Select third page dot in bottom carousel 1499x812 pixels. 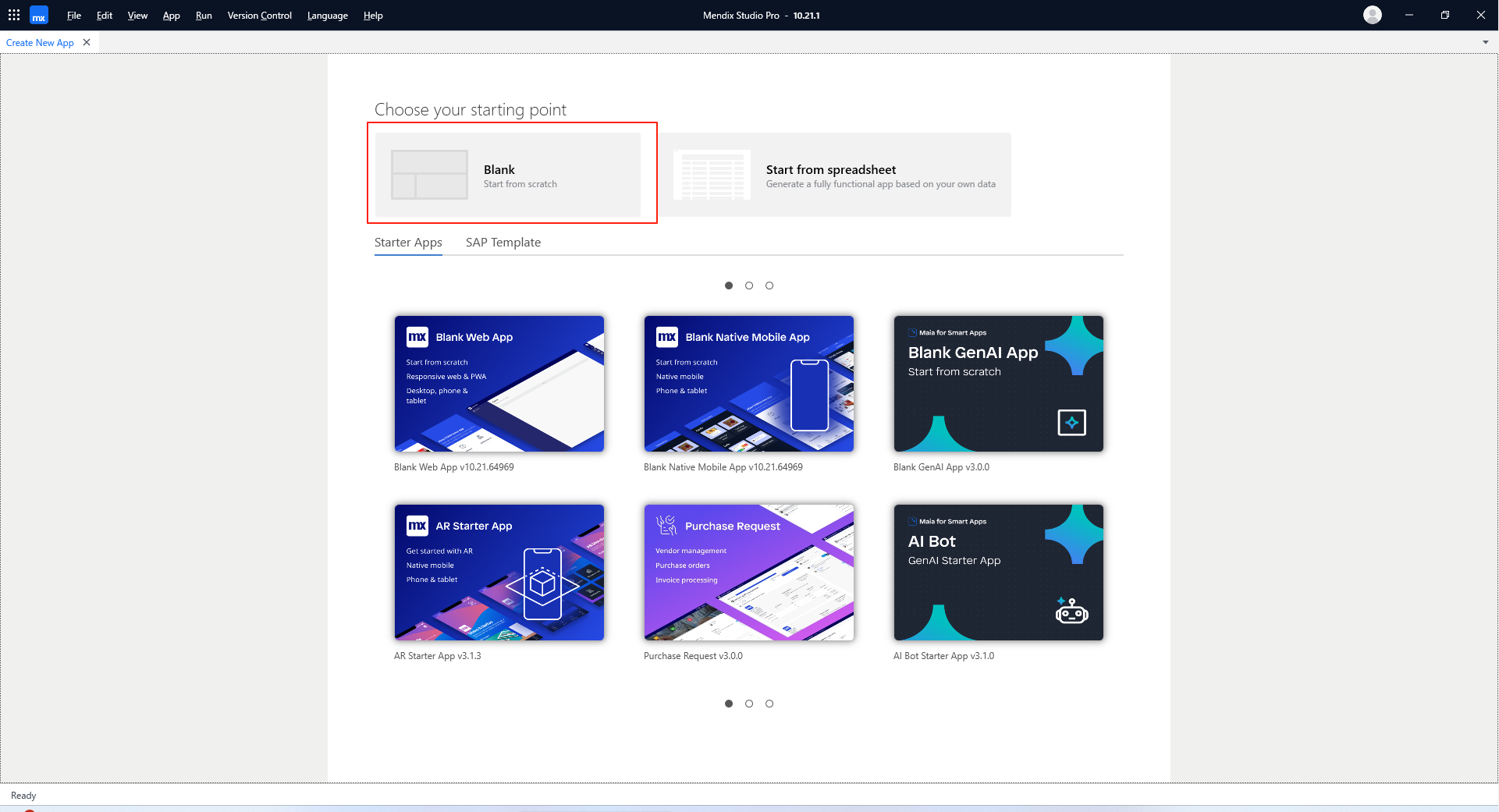(769, 704)
